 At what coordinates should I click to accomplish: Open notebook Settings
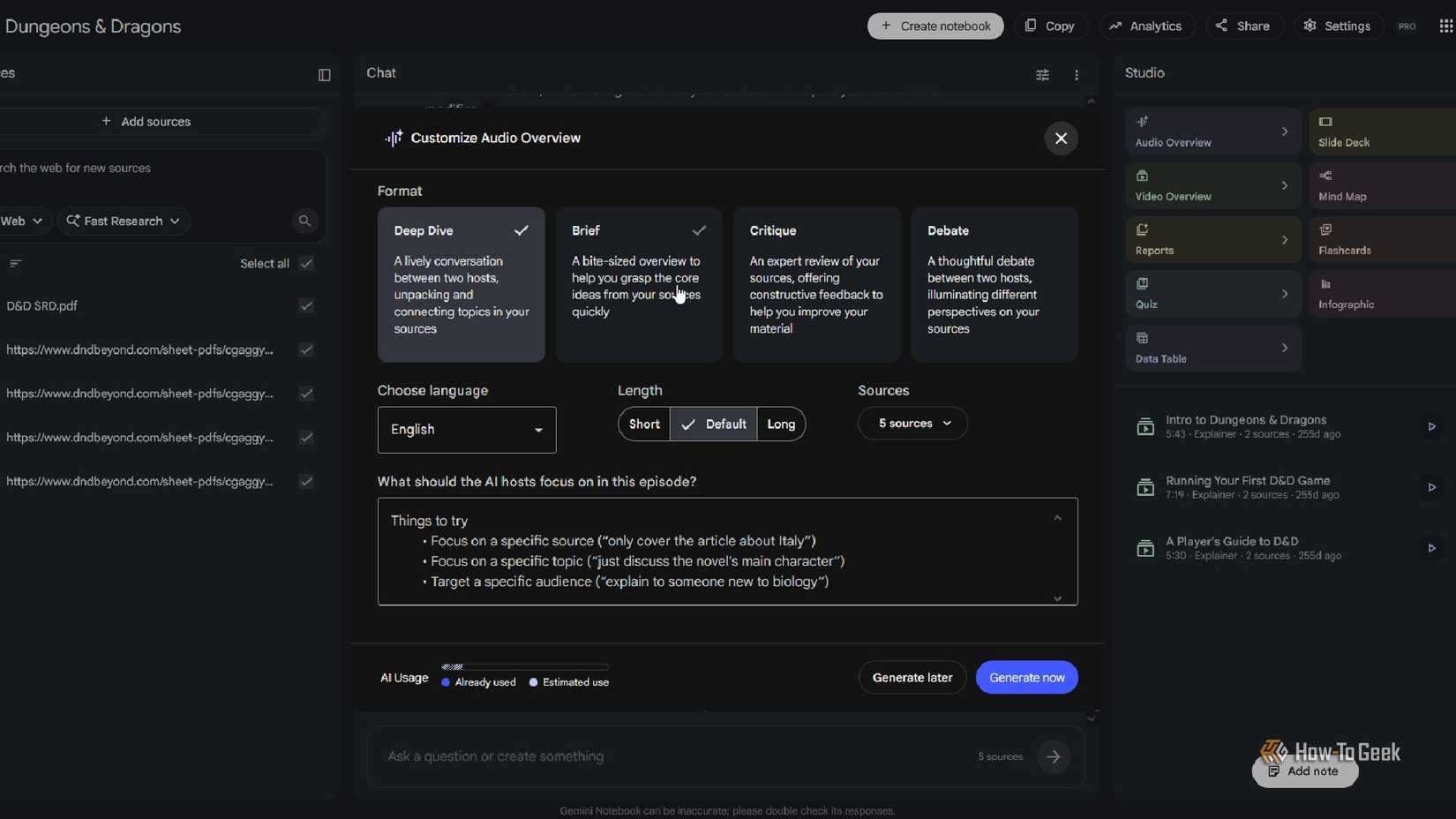click(x=1339, y=26)
